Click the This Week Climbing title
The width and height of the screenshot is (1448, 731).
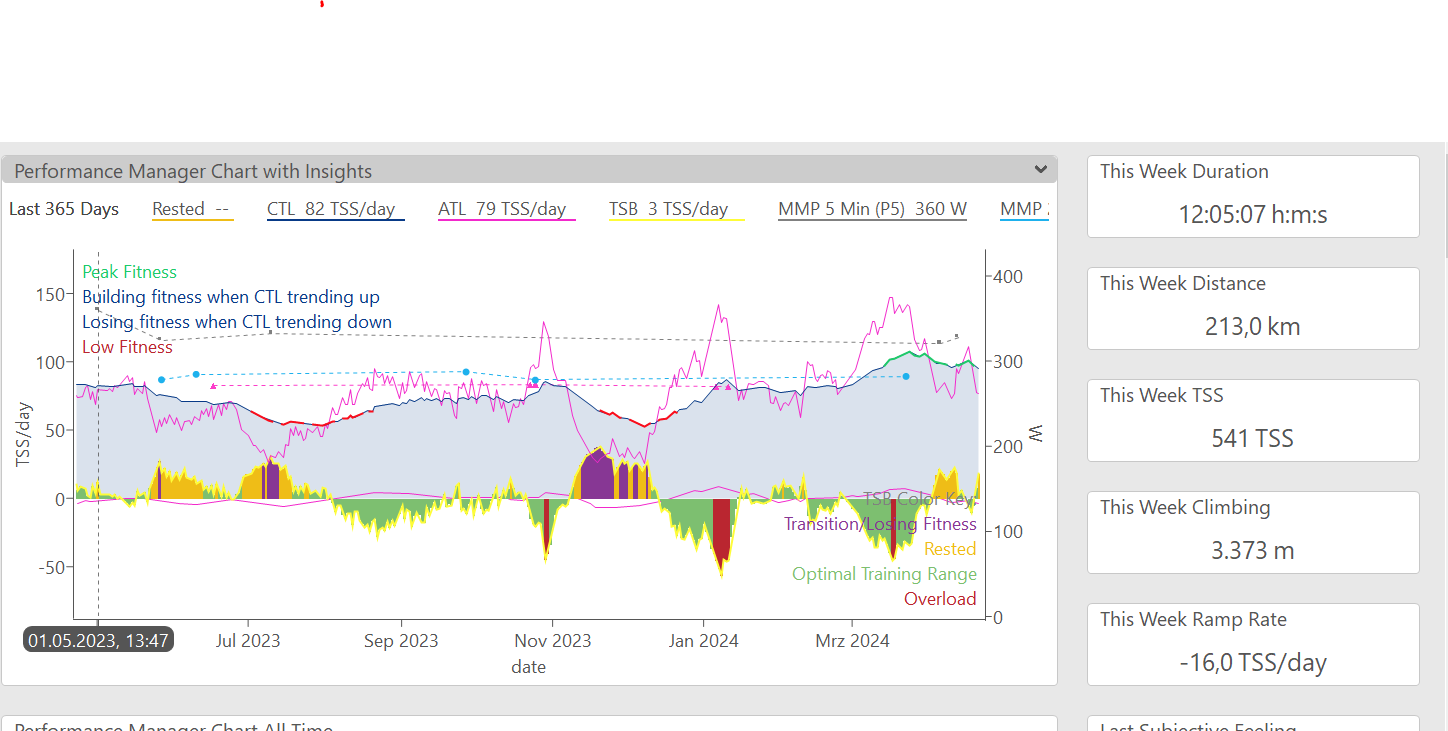pyautogui.click(x=1185, y=507)
